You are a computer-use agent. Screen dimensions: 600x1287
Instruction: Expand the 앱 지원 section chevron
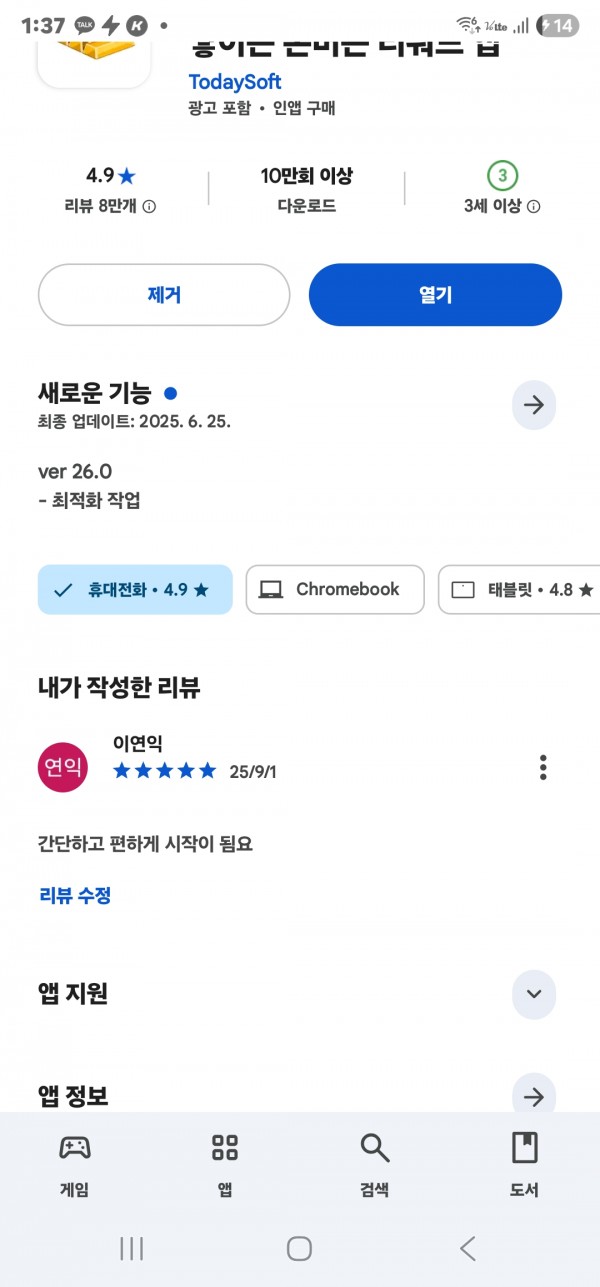pos(534,994)
